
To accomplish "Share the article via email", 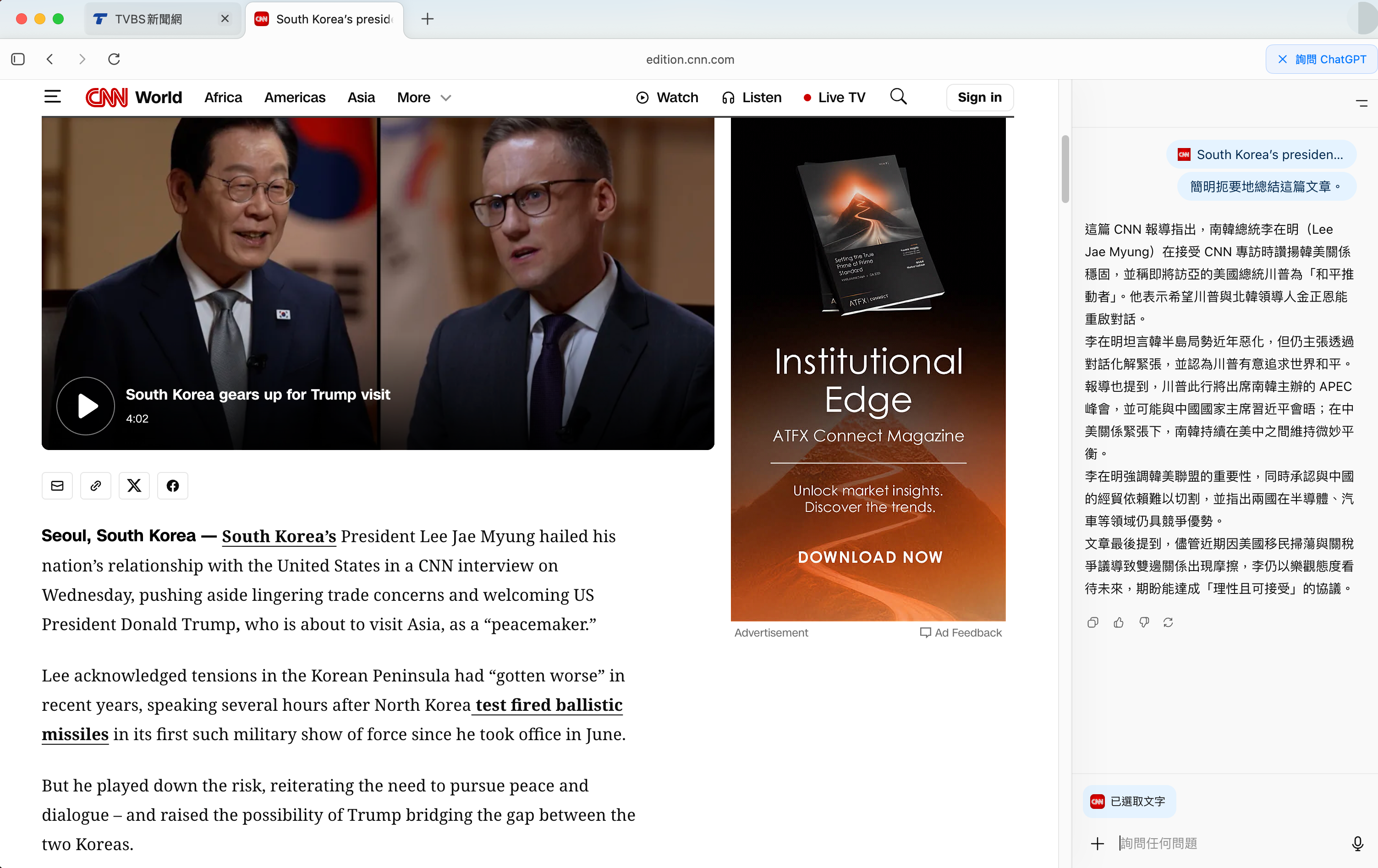I will click(57, 485).
